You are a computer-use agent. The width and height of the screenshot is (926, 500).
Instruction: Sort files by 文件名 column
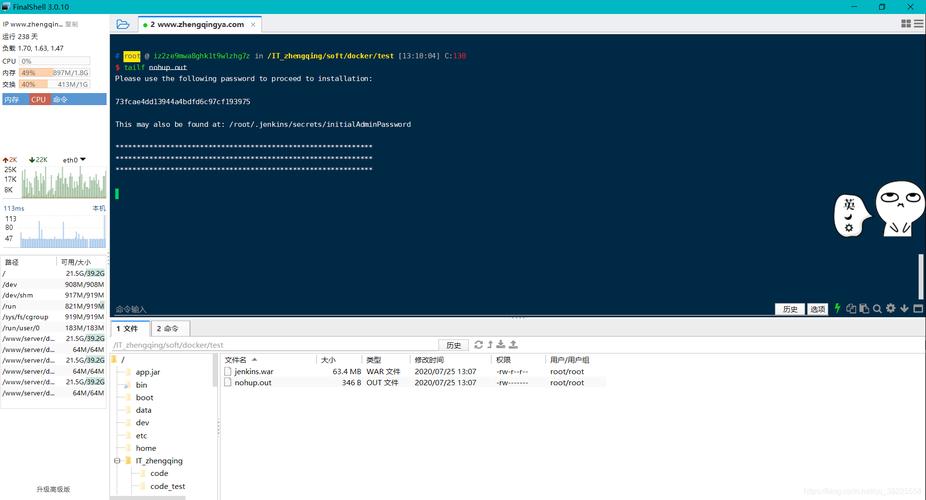269,360
